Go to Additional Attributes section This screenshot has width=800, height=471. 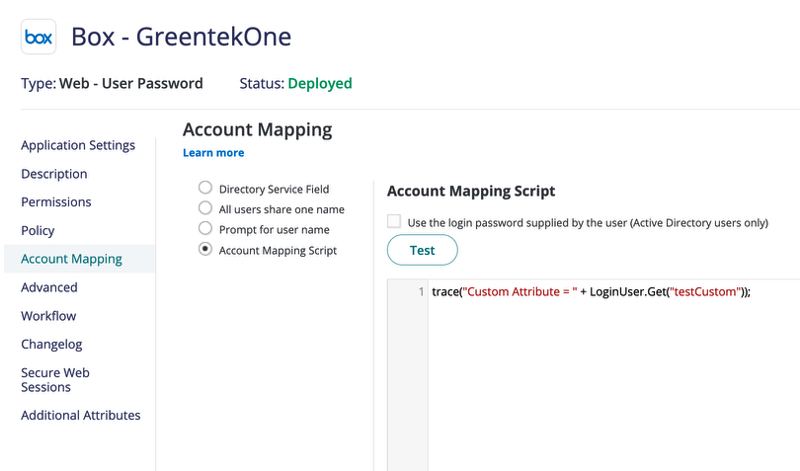coord(81,415)
